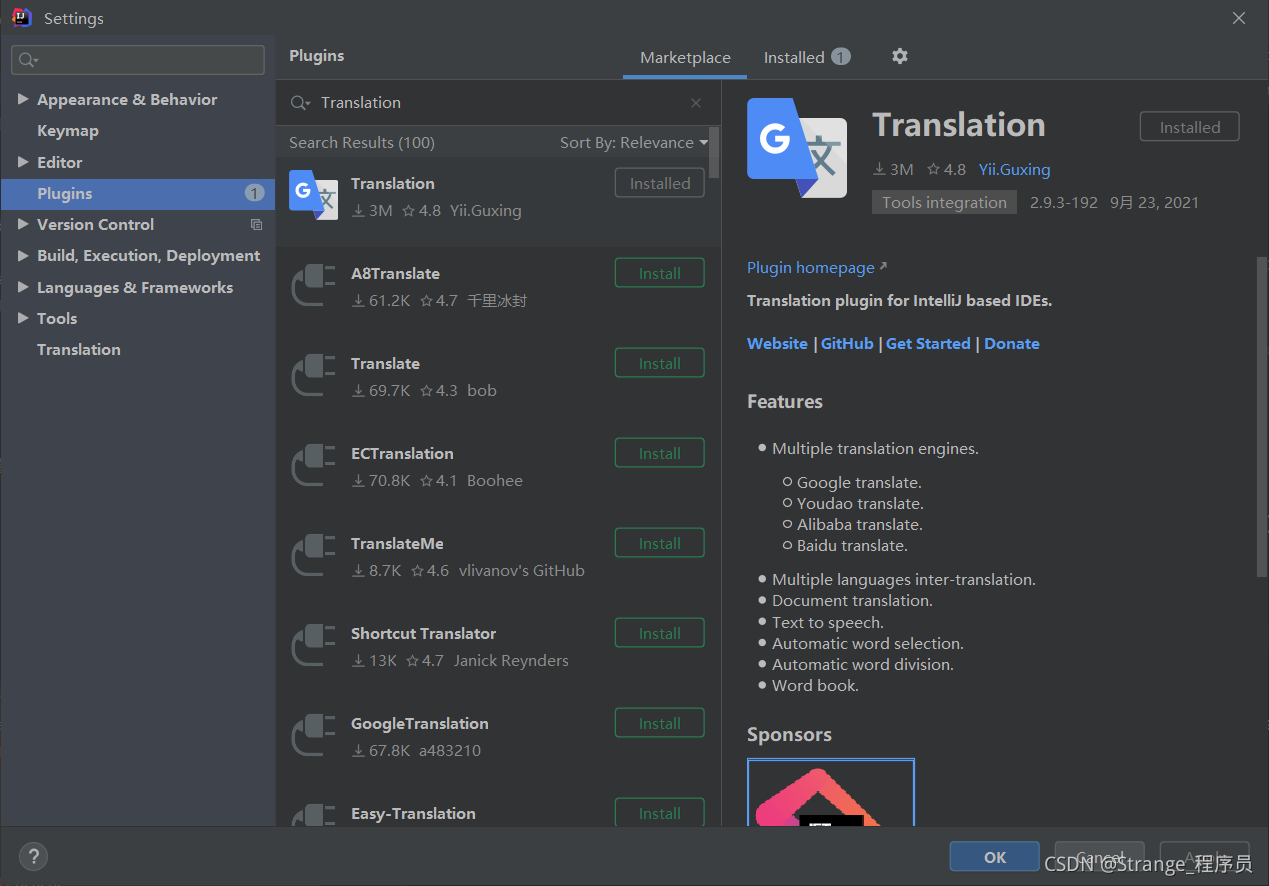Open the plugins gear settings menu
1269x886 pixels.
click(x=900, y=57)
